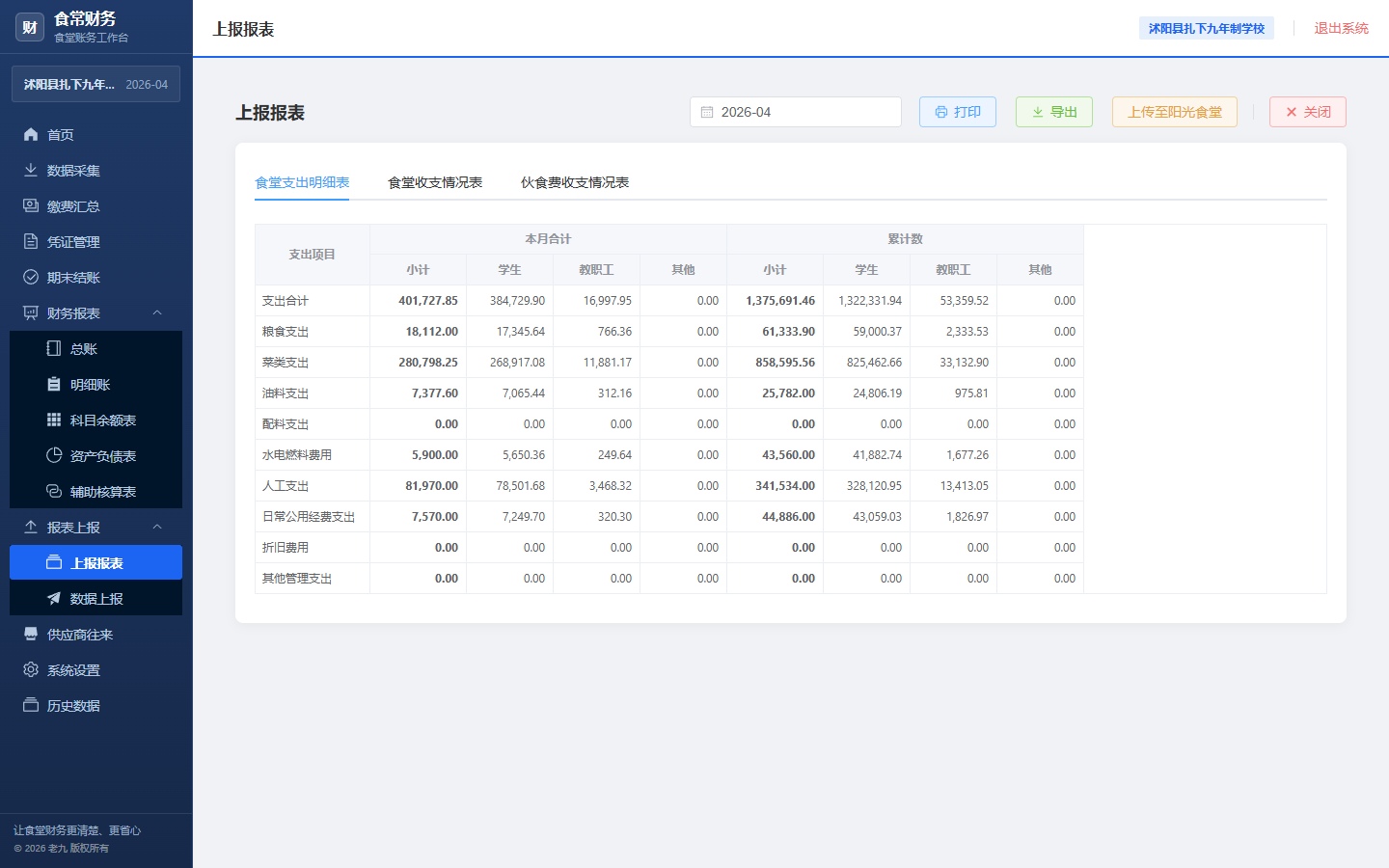Click value 401,727.85 in table
This screenshot has width=1389, height=868.
[x=428, y=301]
